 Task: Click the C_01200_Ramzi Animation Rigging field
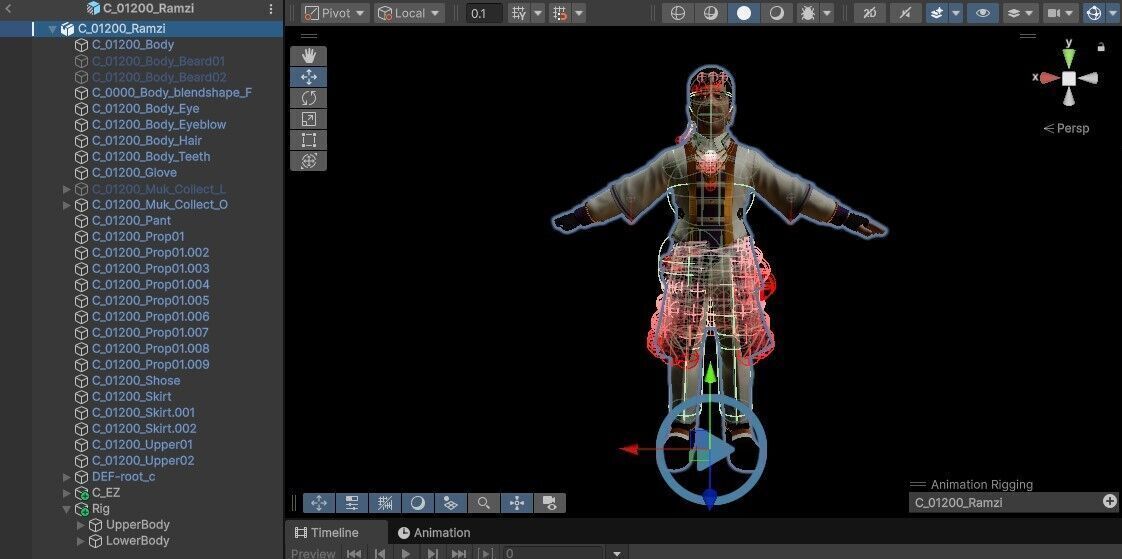click(x=1005, y=502)
